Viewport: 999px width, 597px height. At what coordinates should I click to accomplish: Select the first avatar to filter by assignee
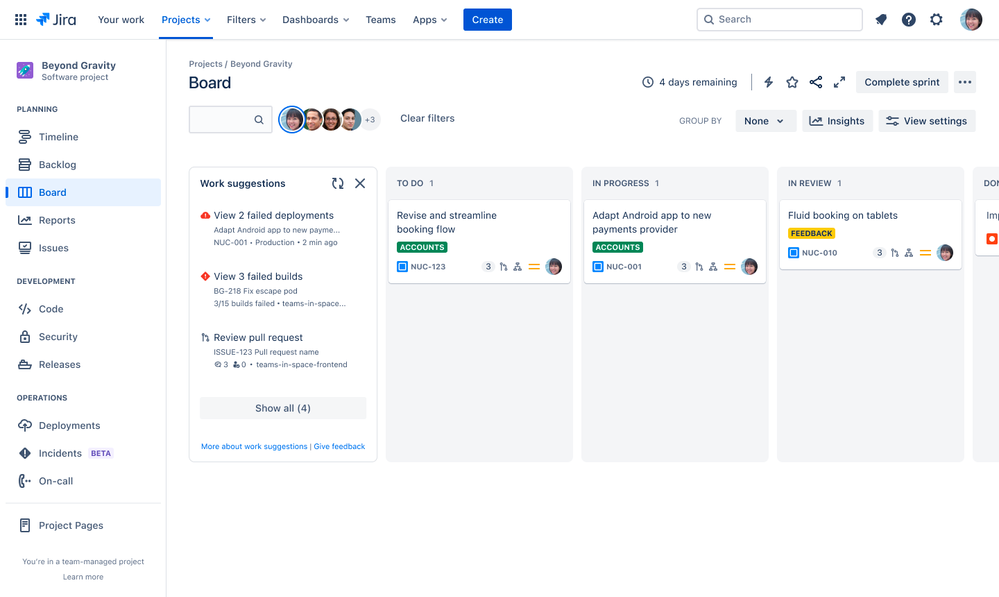pos(292,119)
